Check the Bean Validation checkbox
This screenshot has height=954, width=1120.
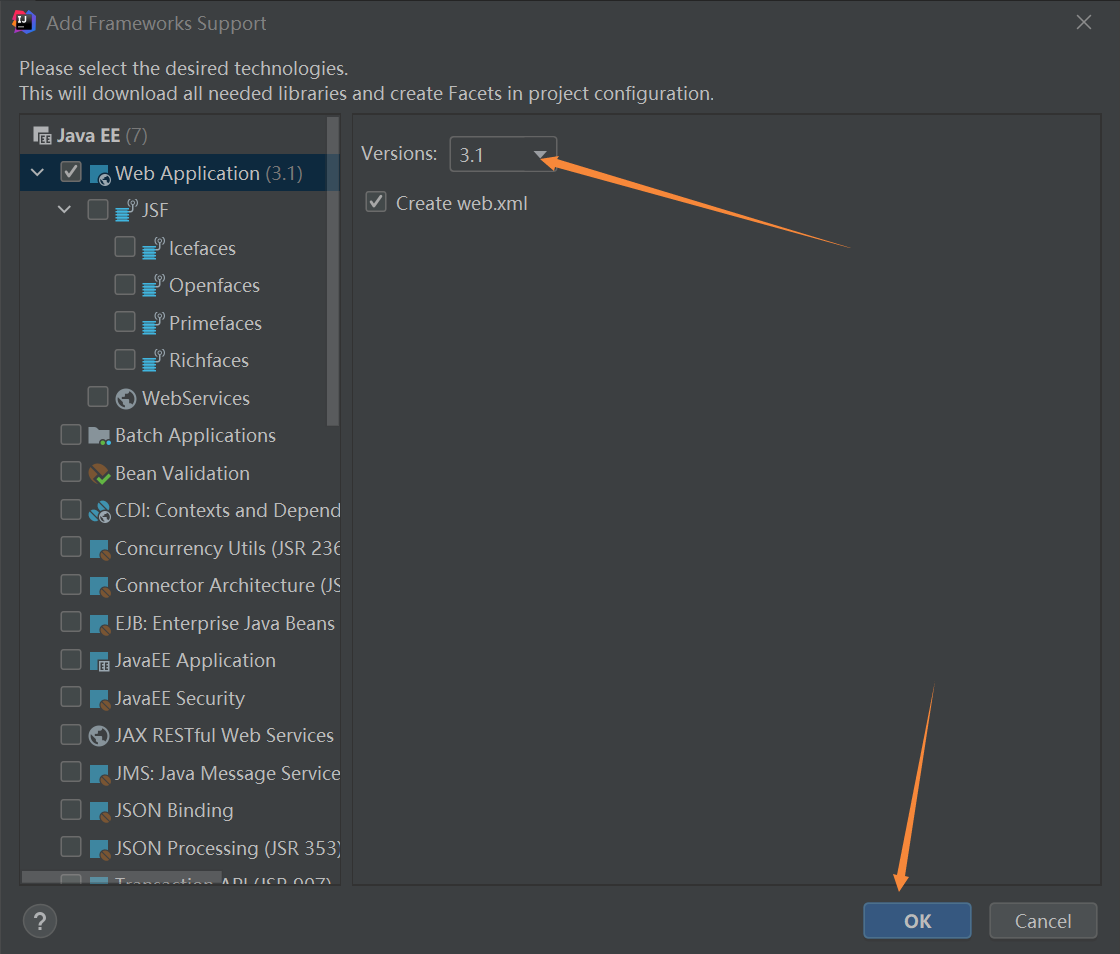(71, 471)
